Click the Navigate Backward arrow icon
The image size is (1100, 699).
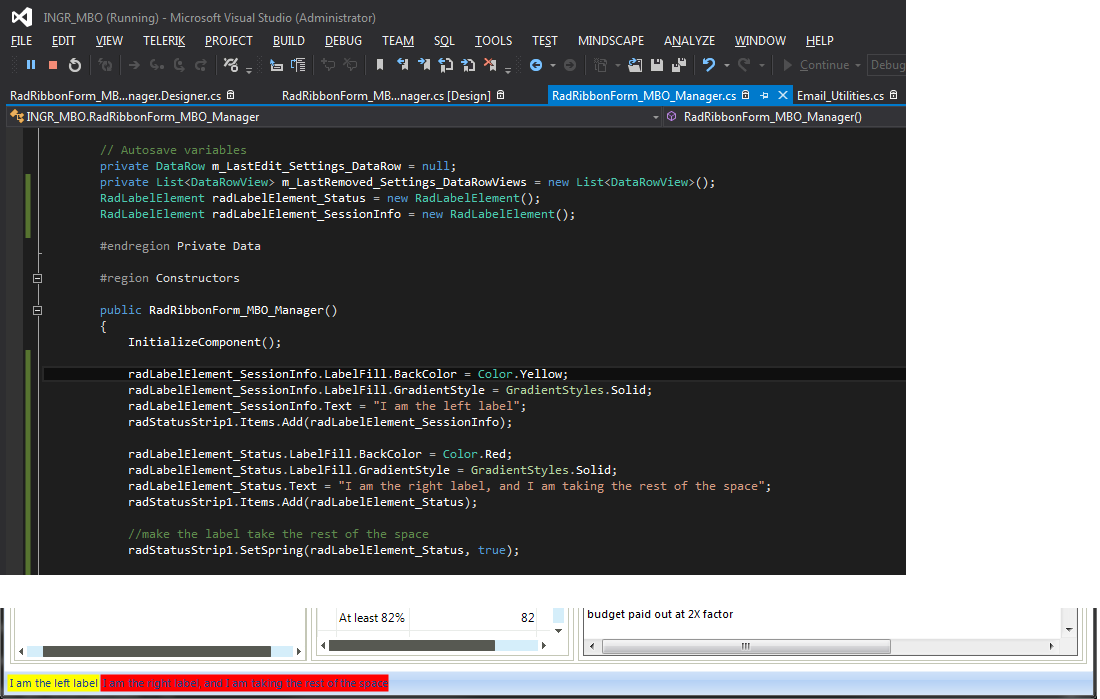pos(536,65)
